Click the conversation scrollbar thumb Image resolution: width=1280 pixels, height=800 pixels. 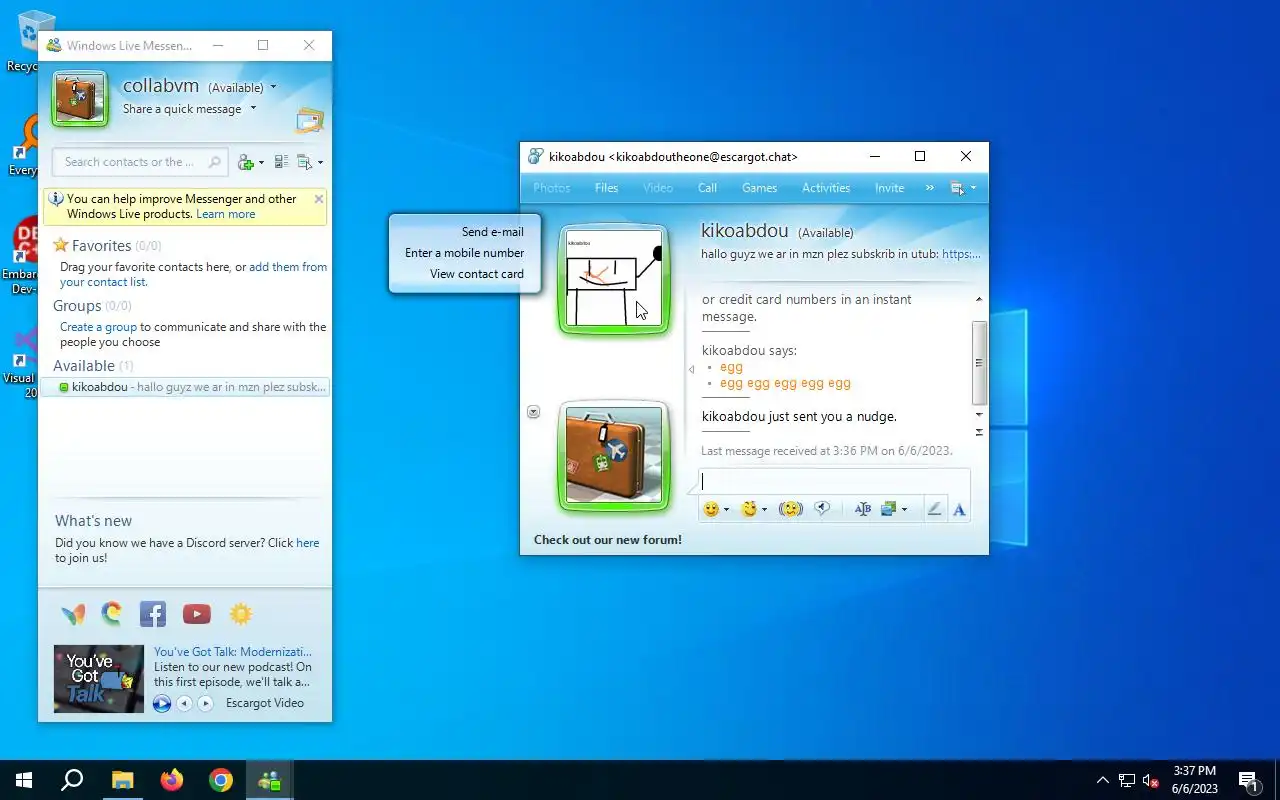pos(979,362)
